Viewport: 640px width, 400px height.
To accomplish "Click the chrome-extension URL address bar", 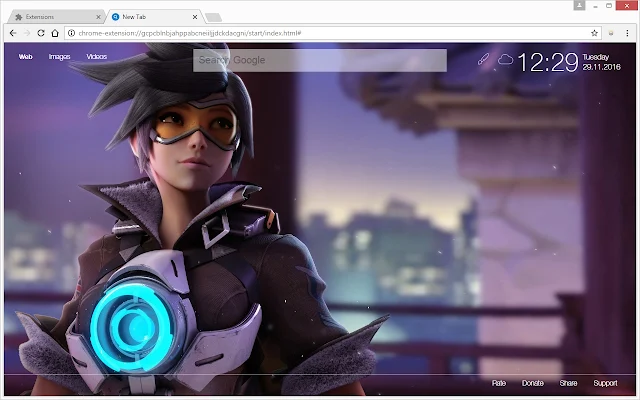I will tap(333, 33).
